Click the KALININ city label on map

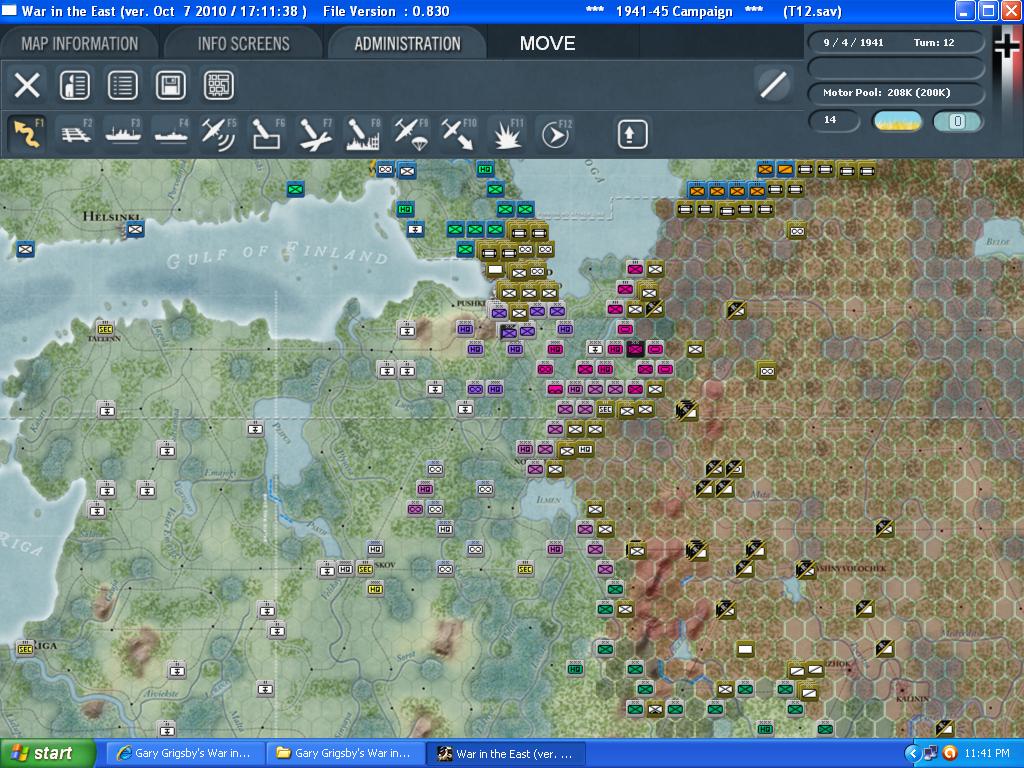(912, 699)
